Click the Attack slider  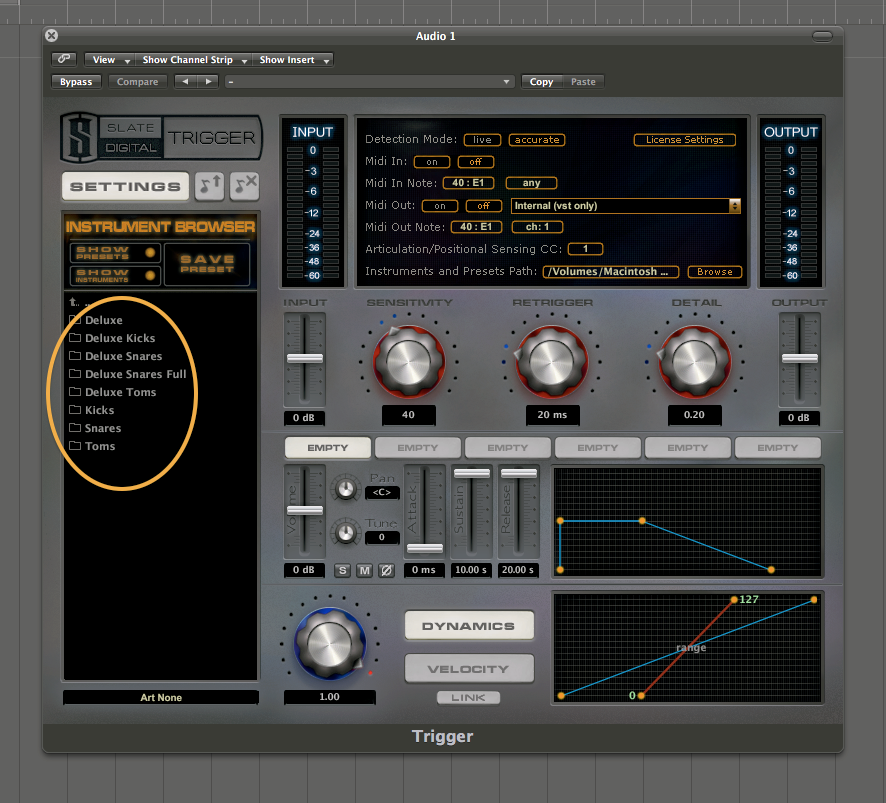pyautogui.click(x=425, y=548)
